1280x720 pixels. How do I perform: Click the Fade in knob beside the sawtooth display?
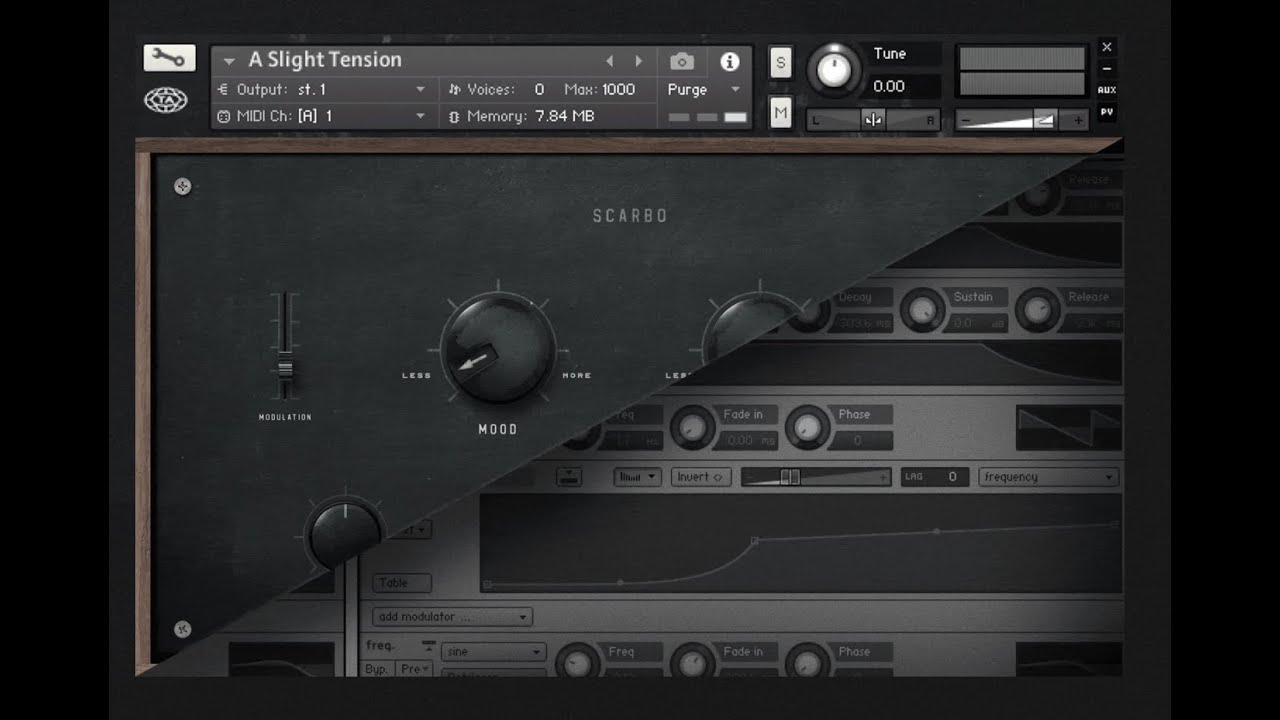coord(691,428)
